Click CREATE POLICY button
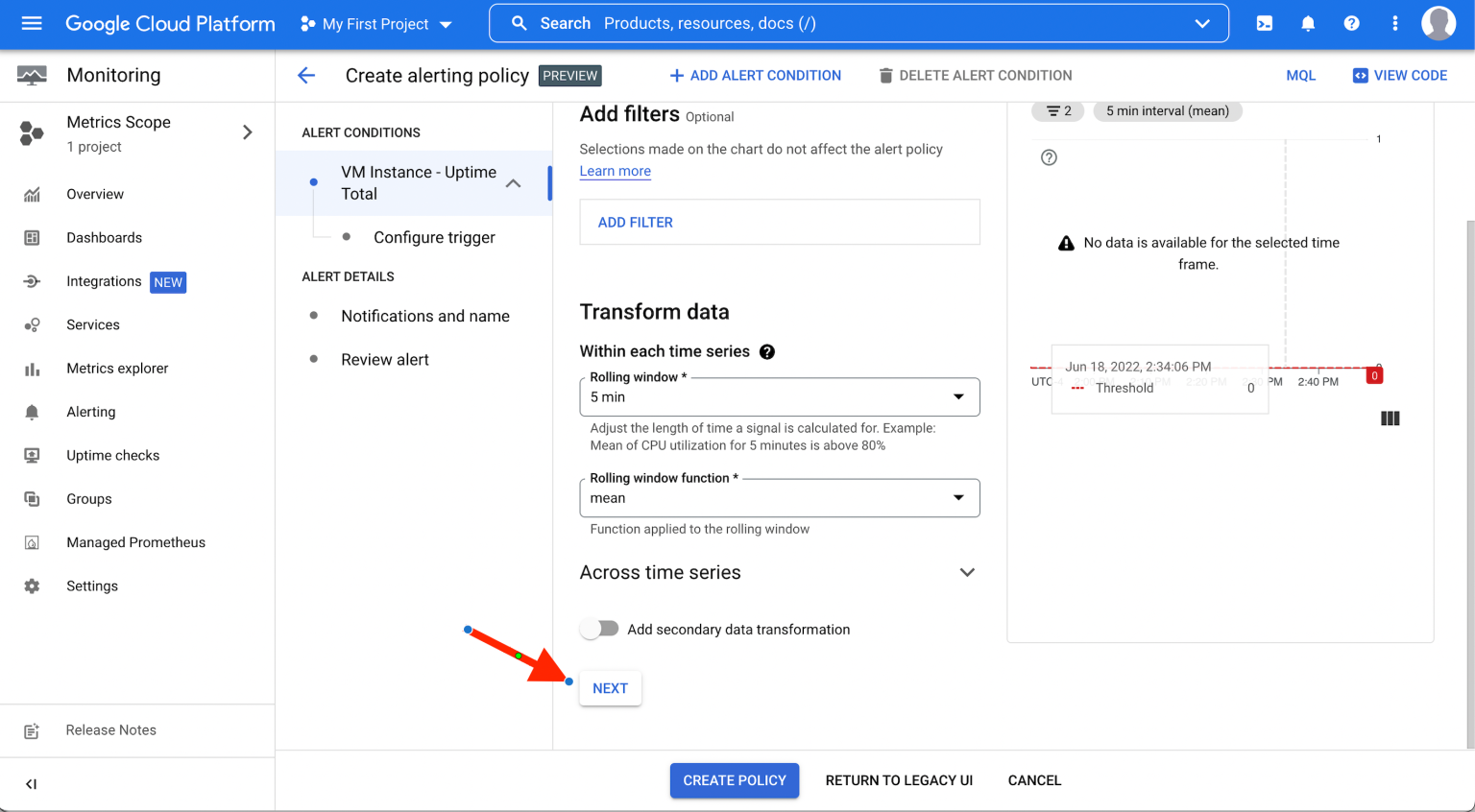 click(735, 780)
